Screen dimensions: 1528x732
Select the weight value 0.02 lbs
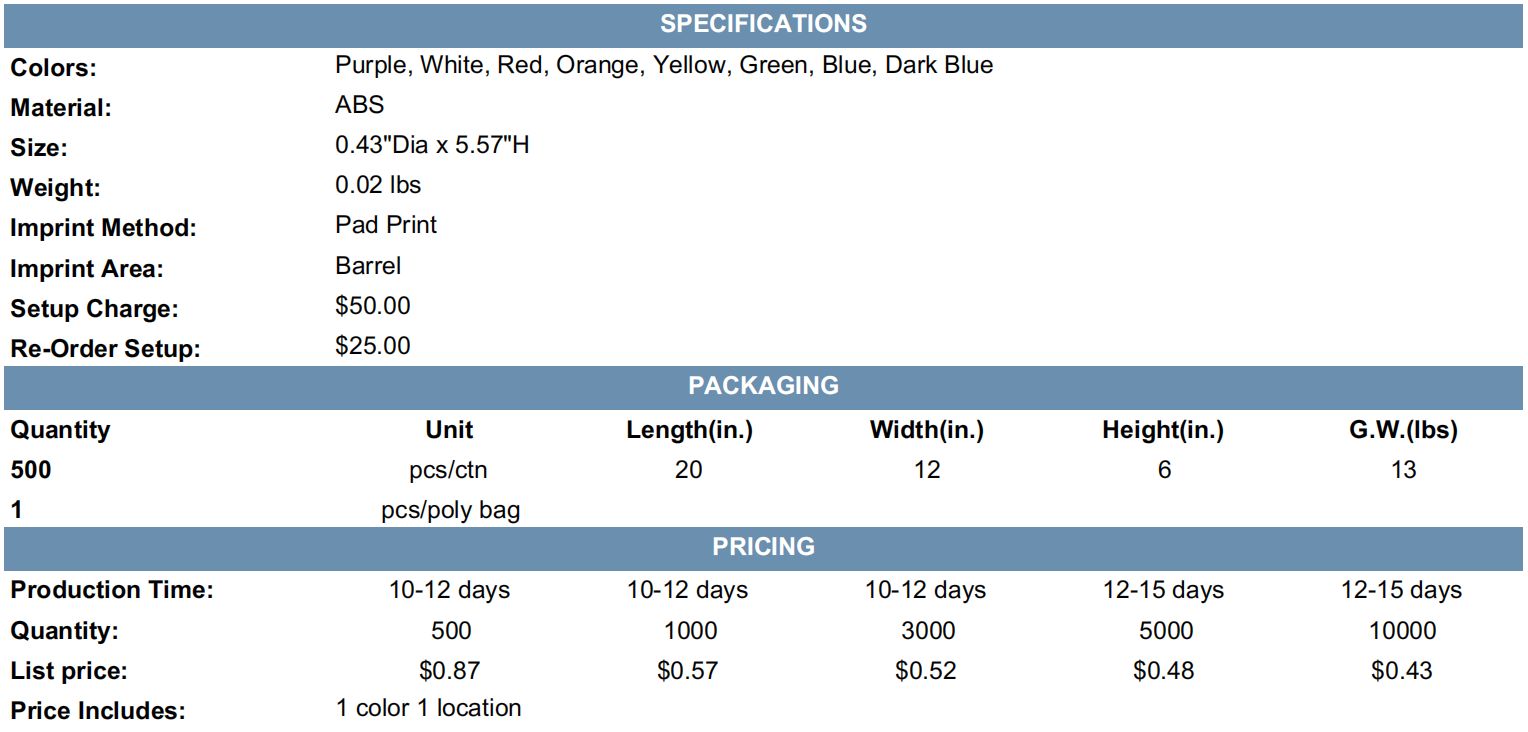(x=378, y=185)
